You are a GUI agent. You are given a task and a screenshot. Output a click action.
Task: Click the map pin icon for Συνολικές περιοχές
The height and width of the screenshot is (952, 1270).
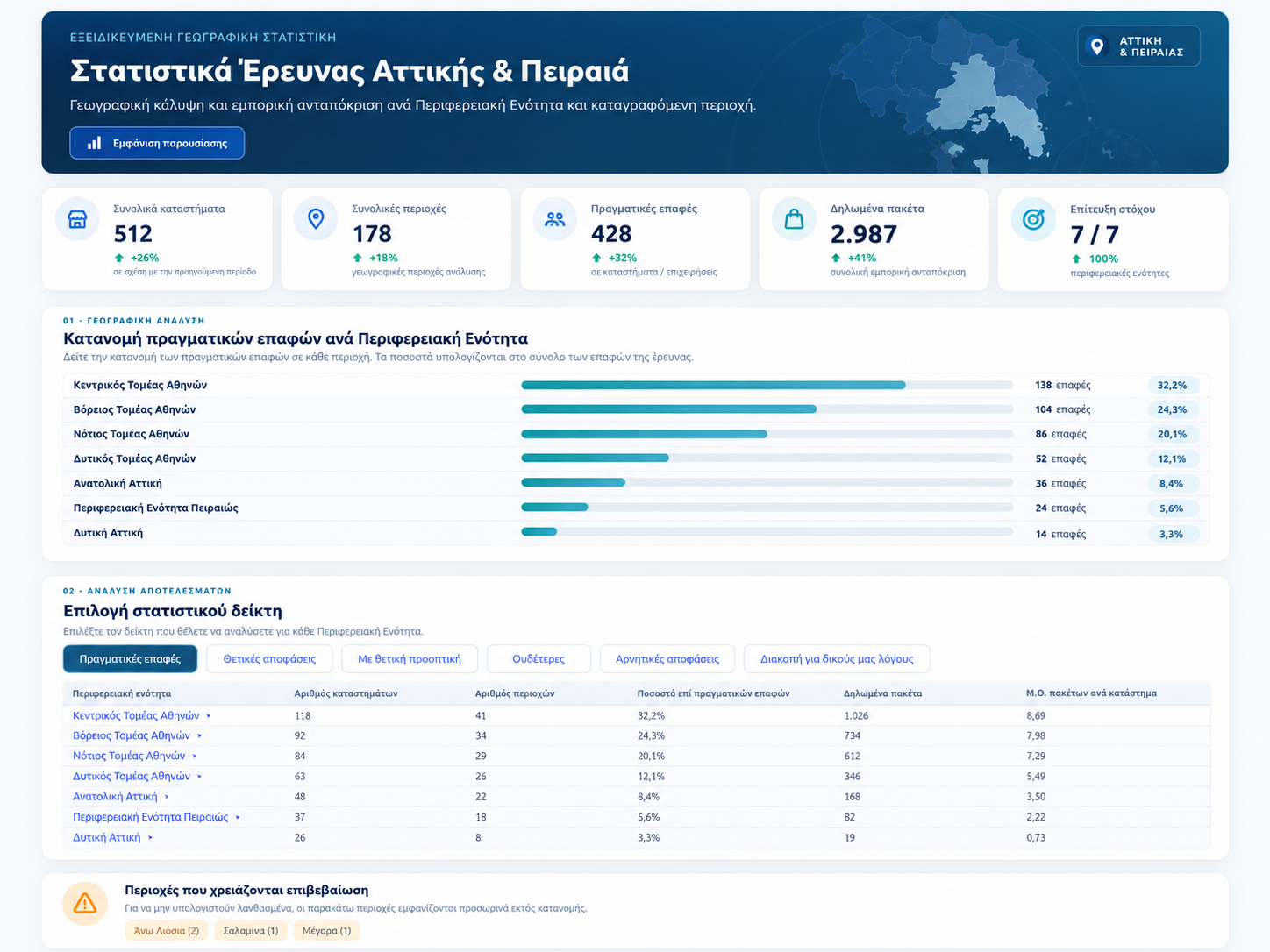317,218
